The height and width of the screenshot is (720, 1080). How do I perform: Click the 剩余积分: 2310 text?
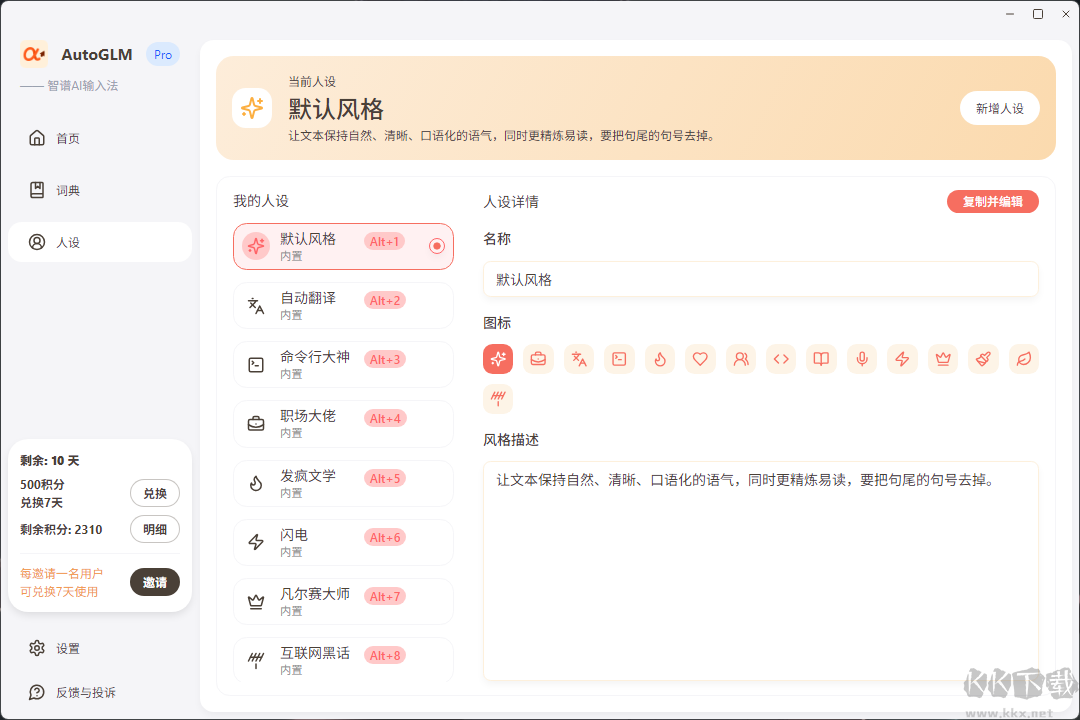pos(61,530)
